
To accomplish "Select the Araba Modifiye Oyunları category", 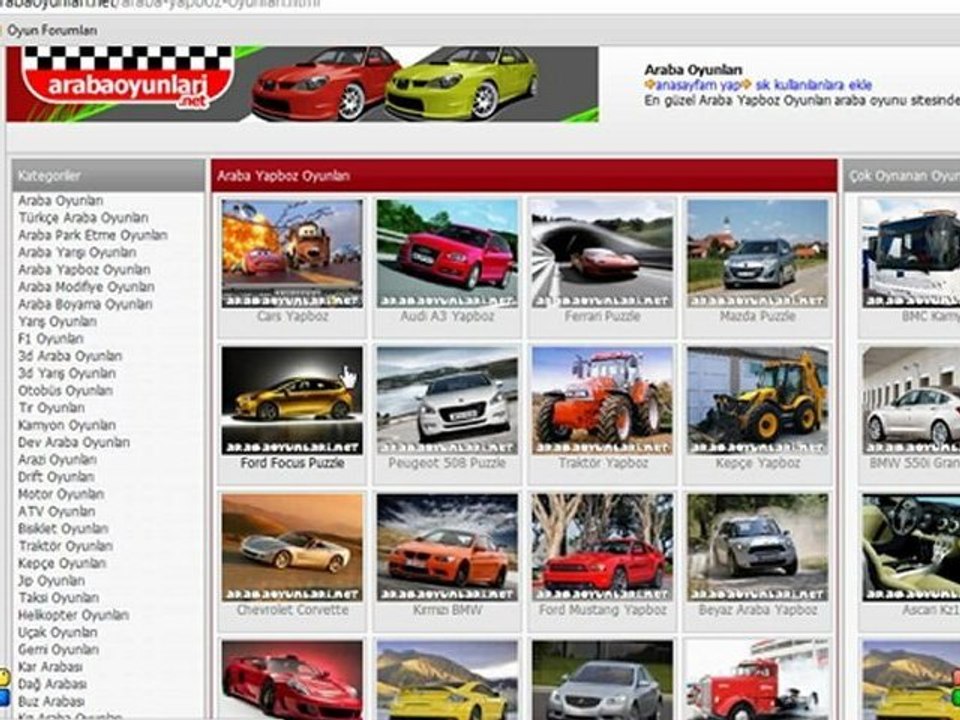I will 86,287.
